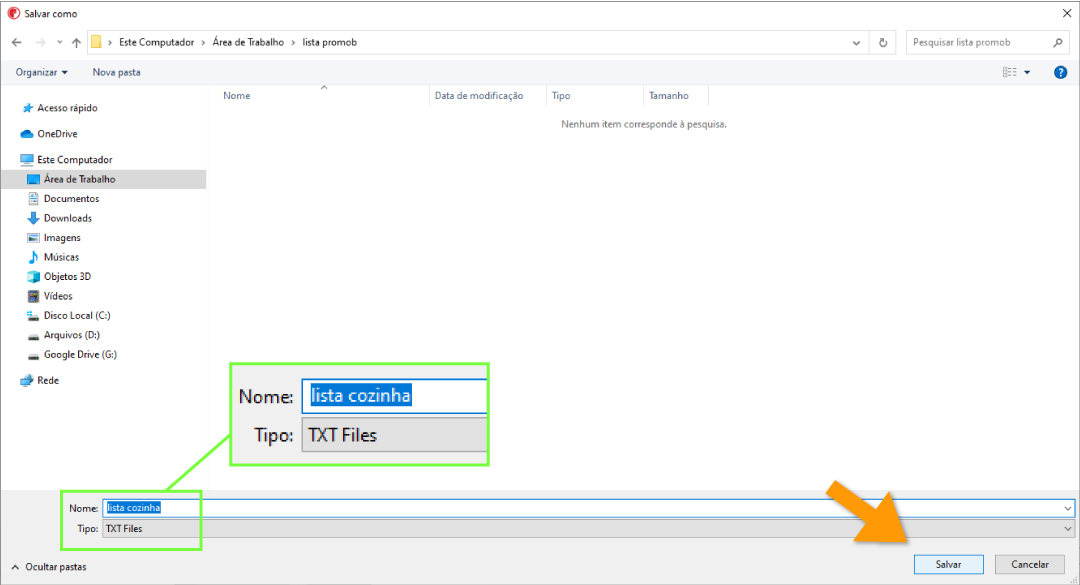1080x585 pixels.
Task: Collapse folders with Ocultar pastas
Action: click(x=49, y=567)
